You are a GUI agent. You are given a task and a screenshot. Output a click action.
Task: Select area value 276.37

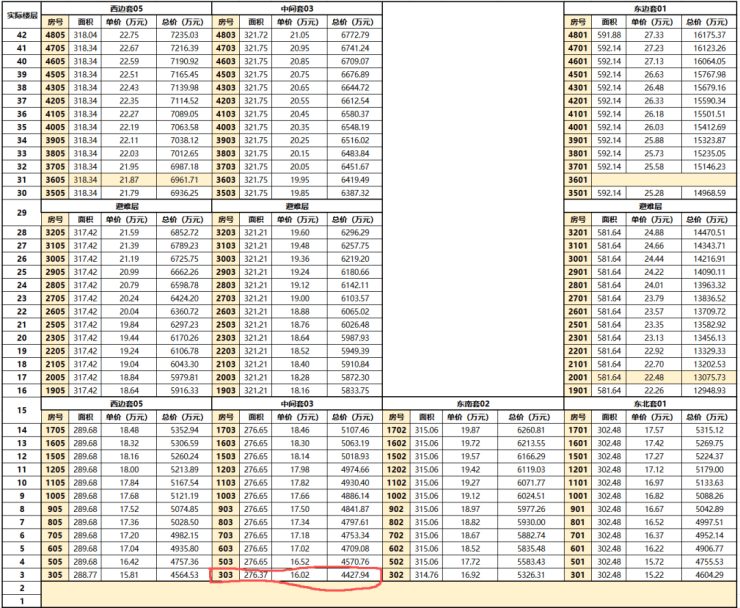tap(256, 575)
